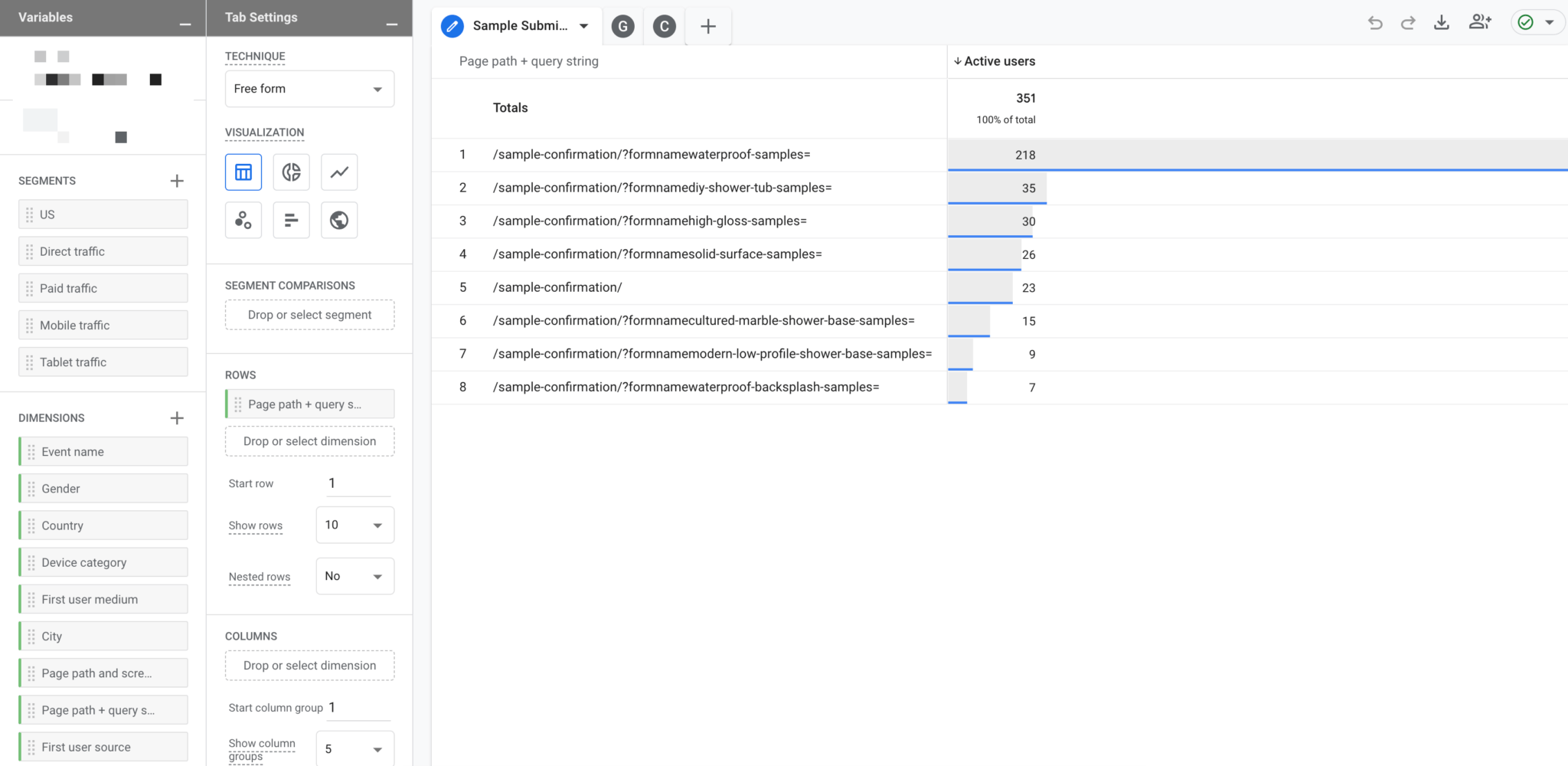This screenshot has width=1568, height=766.
Task: Select the table visualization icon
Action: coord(243,172)
